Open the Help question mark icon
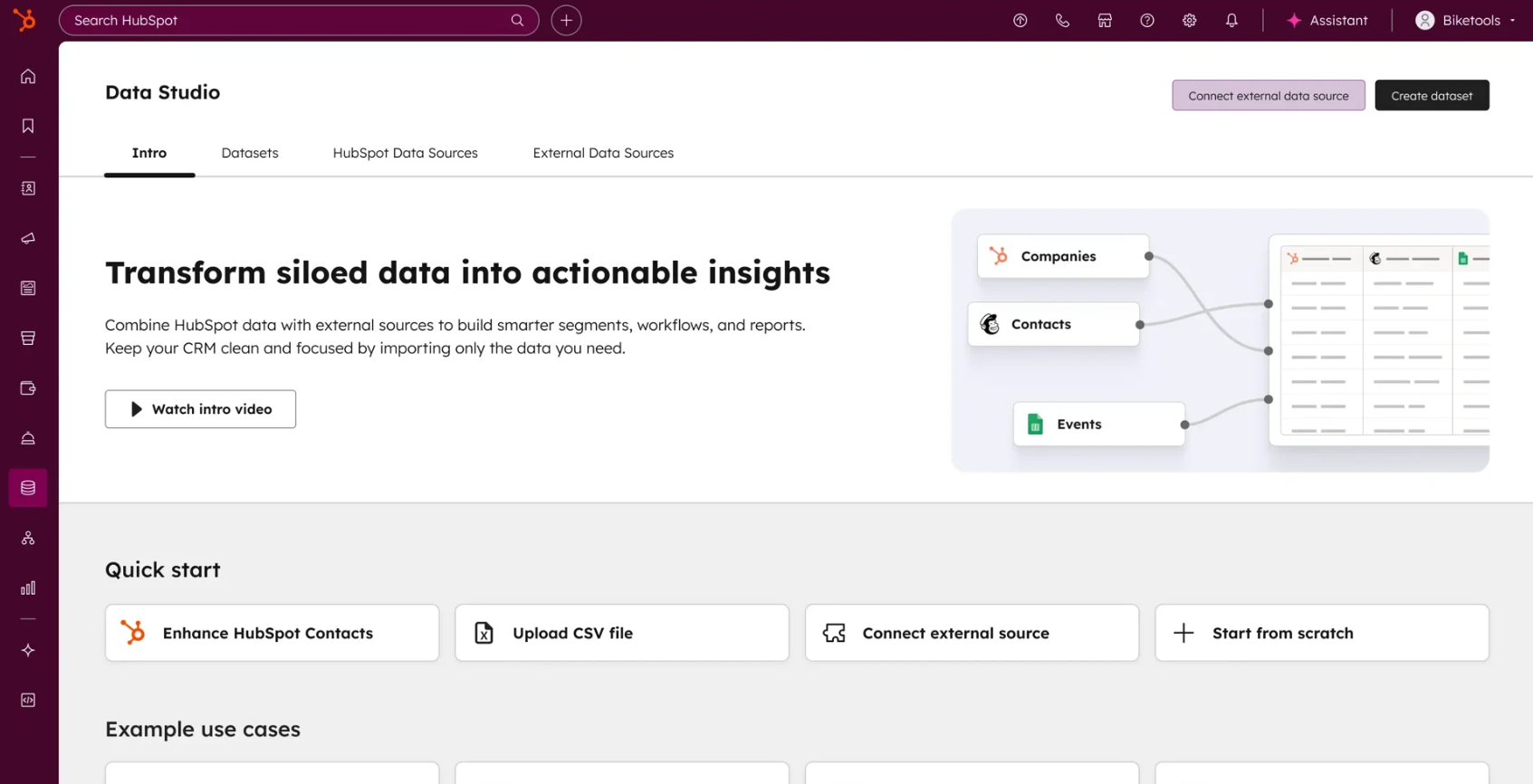The image size is (1533, 784). click(x=1147, y=20)
